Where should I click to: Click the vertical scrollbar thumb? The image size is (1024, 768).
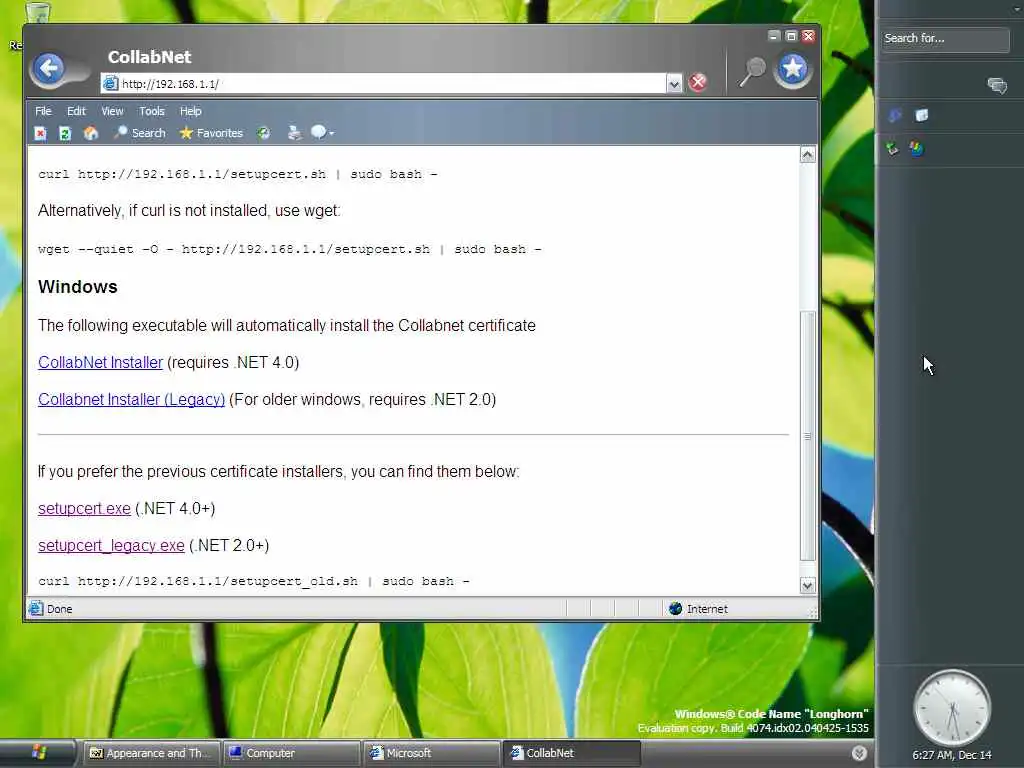[x=808, y=436]
